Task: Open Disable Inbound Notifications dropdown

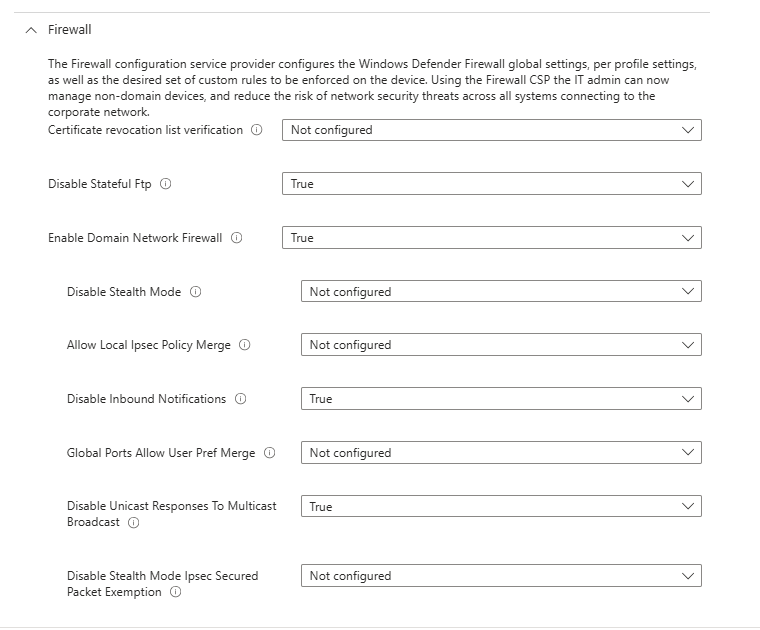Action: coord(501,398)
